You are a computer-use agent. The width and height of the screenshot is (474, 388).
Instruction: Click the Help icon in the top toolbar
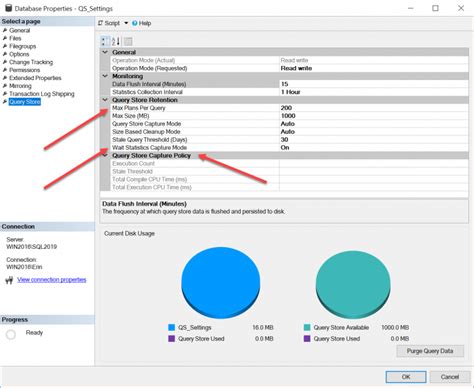point(142,23)
